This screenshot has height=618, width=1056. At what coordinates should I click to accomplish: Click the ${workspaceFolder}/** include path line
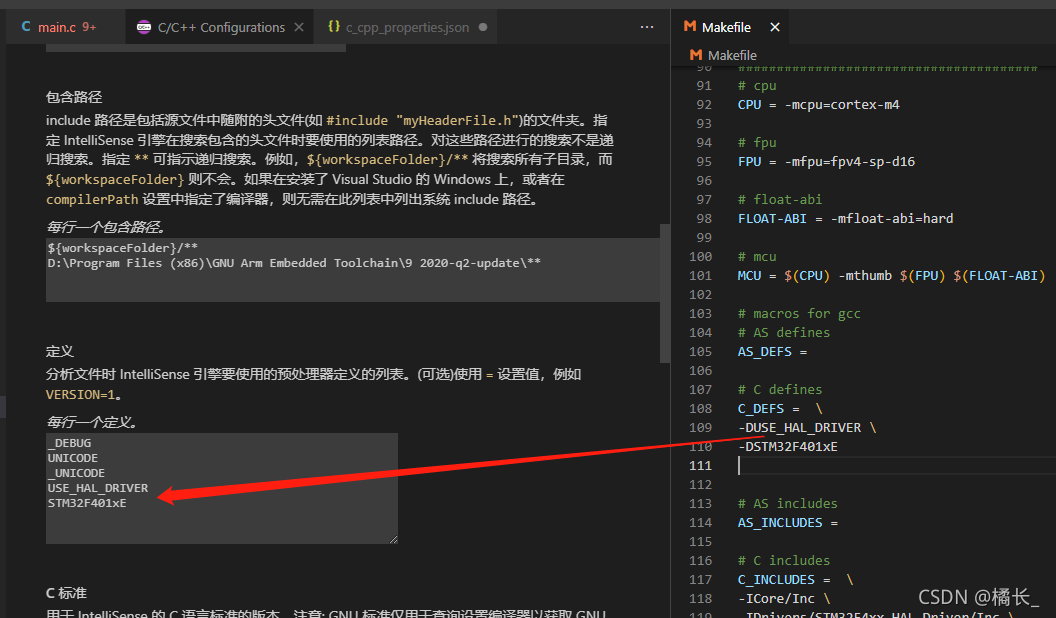click(x=123, y=248)
